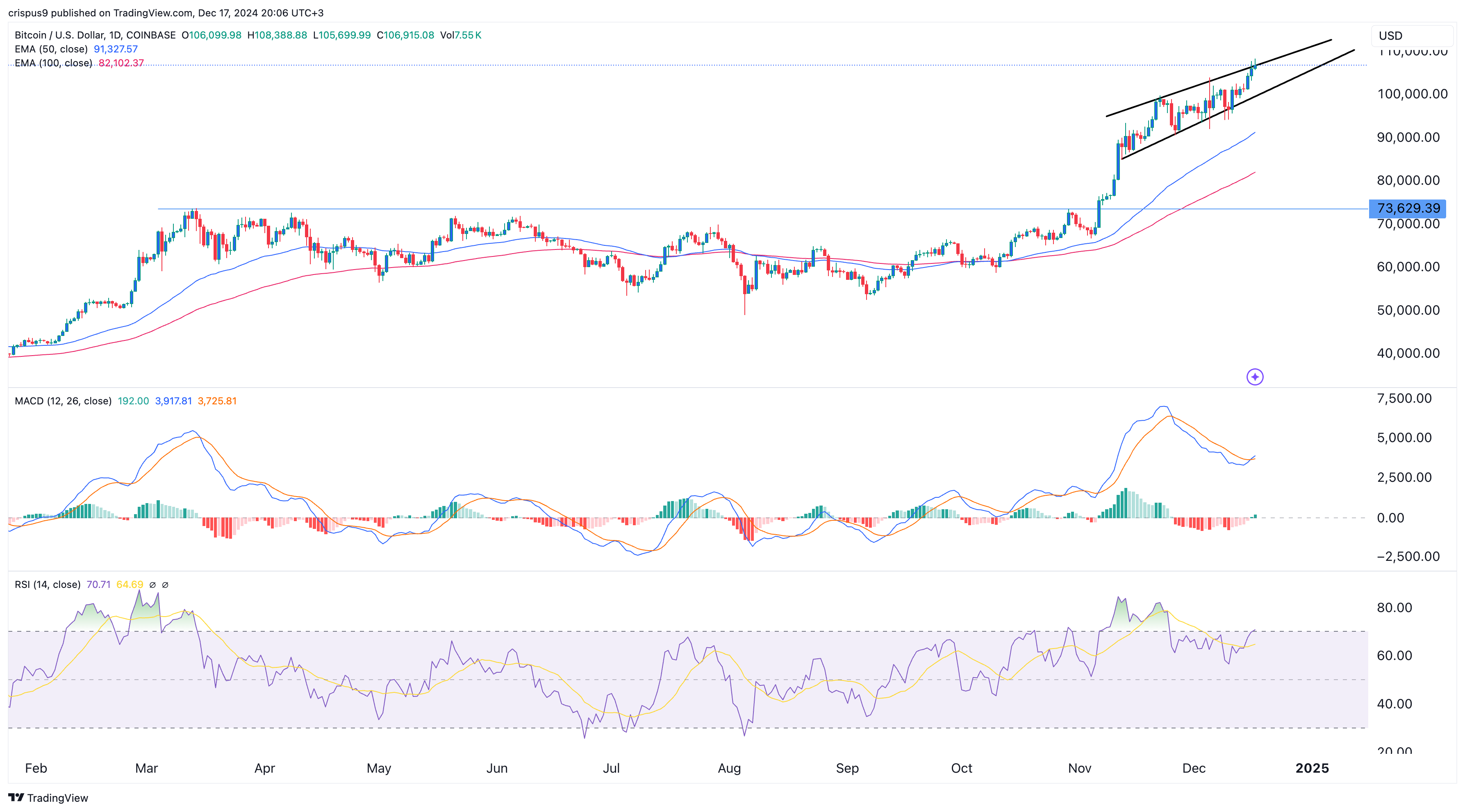The image size is (1465, 812).
Task: Click the volume reading Vol 7.55 K
Action: pyautogui.click(x=461, y=35)
